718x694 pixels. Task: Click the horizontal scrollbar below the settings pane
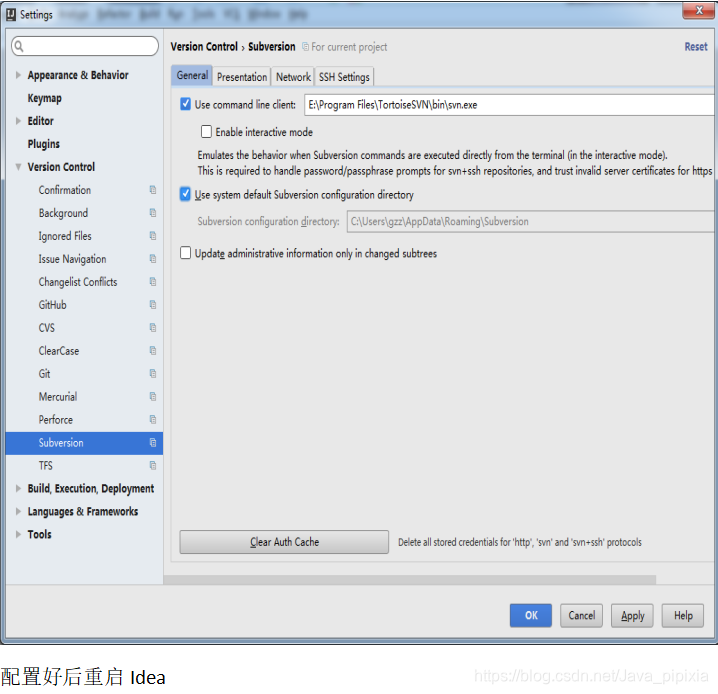(x=410, y=580)
